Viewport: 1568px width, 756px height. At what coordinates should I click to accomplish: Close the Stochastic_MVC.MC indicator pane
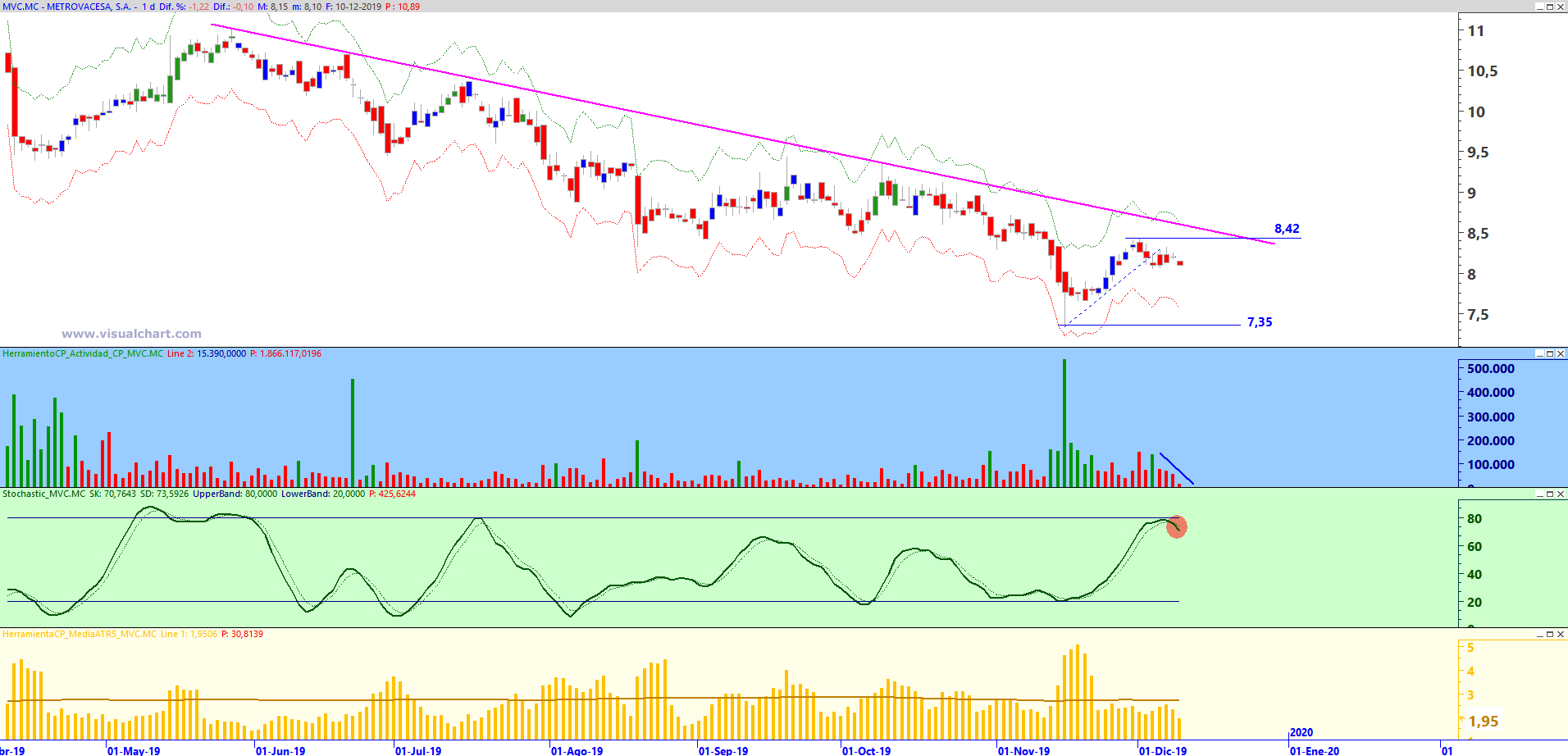click(x=1561, y=494)
